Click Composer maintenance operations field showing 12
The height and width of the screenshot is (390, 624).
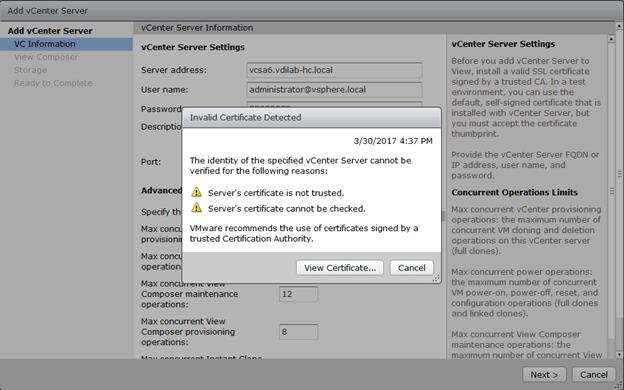[298, 294]
